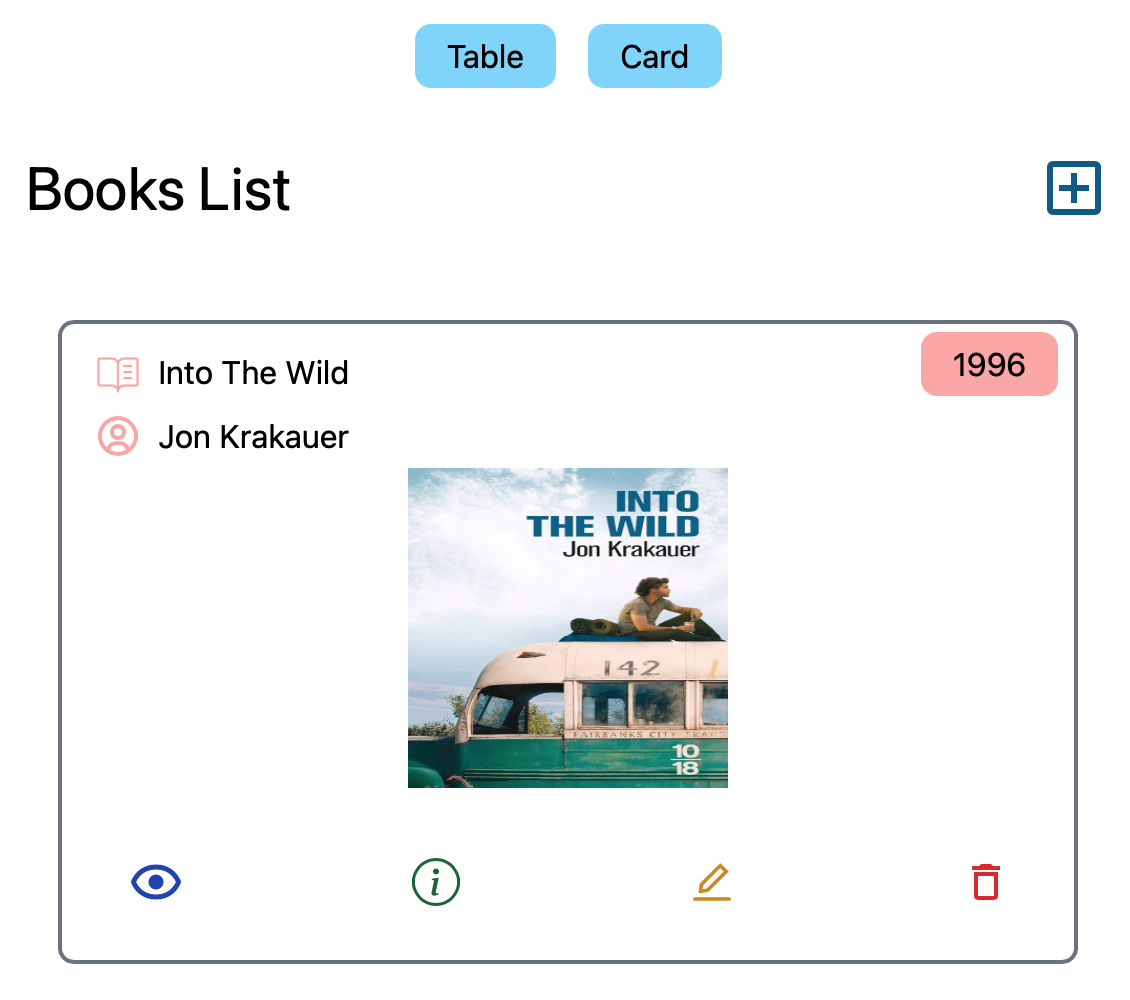Click the Into The Wild cover image

coord(568,628)
